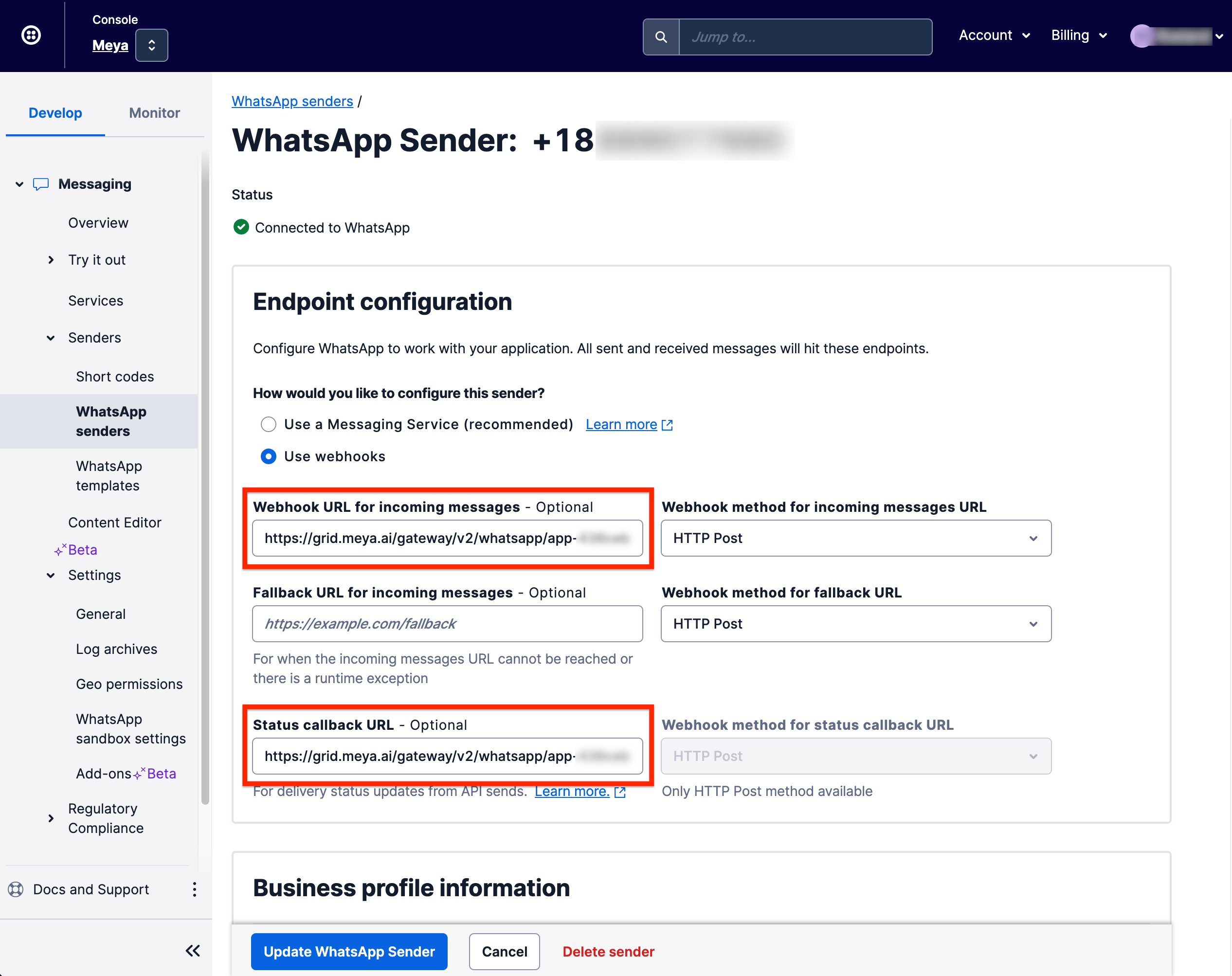Image resolution: width=1232 pixels, height=976 pixels.
Task: Open the Docs and Support kebab menu
Action: click(x=194, y=889)
